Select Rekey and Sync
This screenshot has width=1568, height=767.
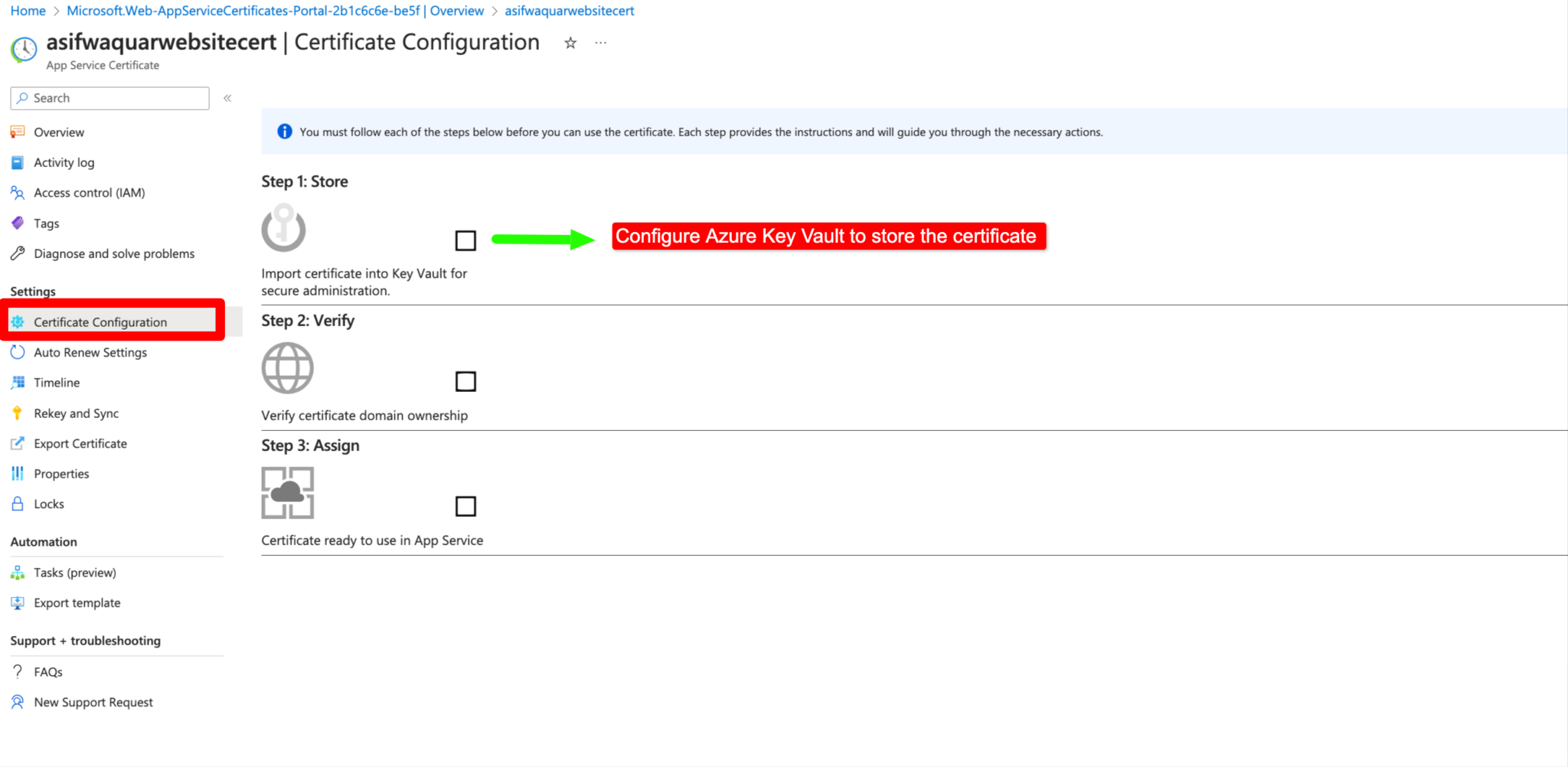click(74, 413)
